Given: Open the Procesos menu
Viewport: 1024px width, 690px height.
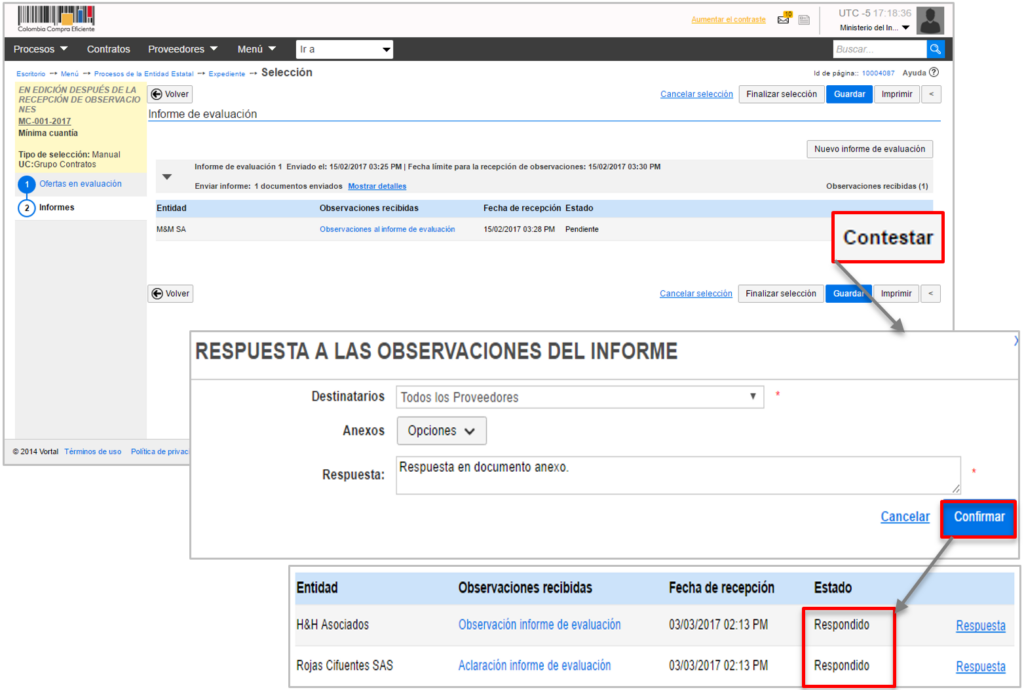Looking at the screenshot, I should [x=40, y=49].
